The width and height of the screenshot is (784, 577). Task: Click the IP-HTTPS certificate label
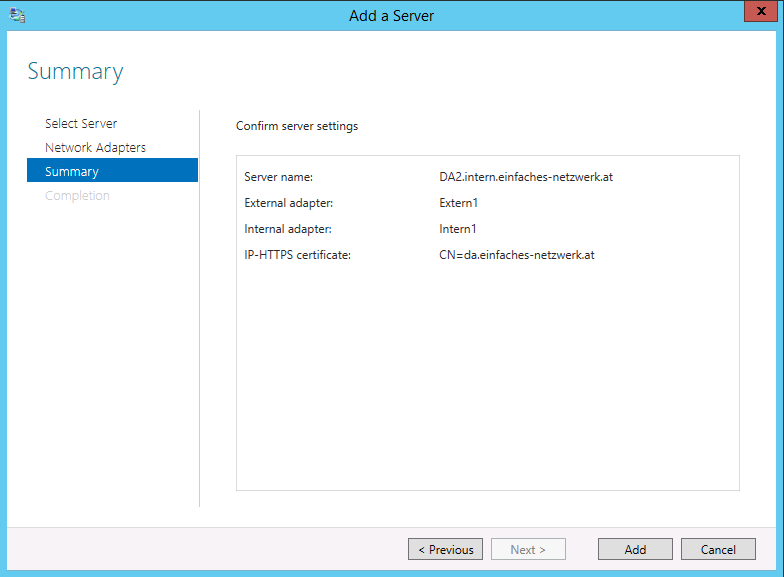point(298,255)
